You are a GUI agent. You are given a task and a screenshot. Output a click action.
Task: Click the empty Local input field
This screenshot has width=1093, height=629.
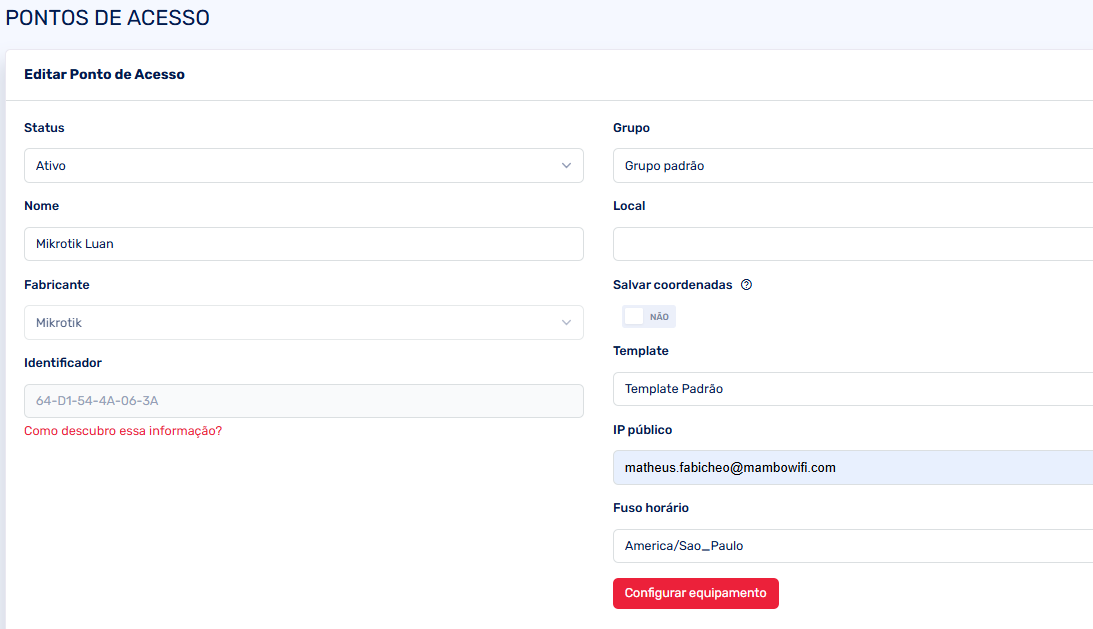(x=850, y=244)
